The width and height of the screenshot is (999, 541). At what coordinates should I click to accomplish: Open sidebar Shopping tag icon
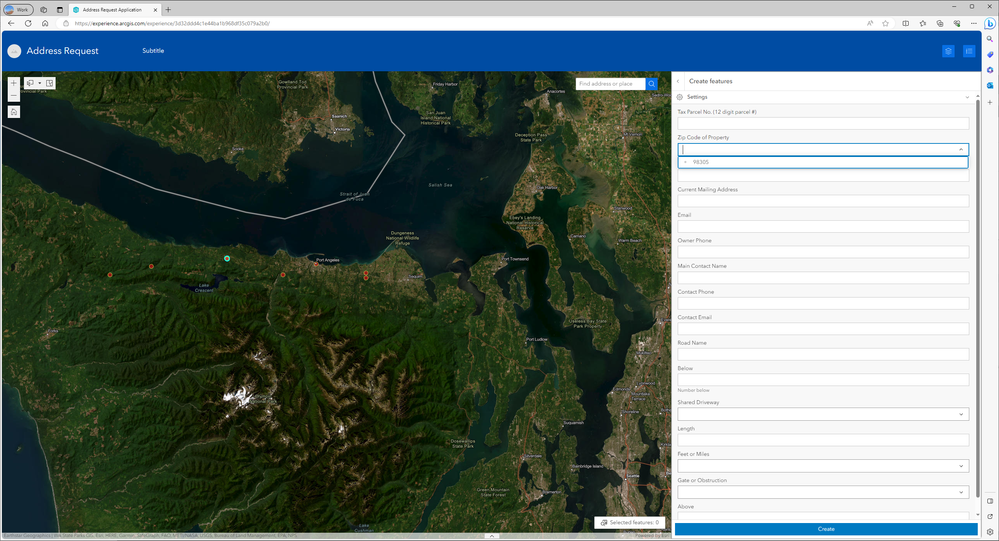click(989, 55)
